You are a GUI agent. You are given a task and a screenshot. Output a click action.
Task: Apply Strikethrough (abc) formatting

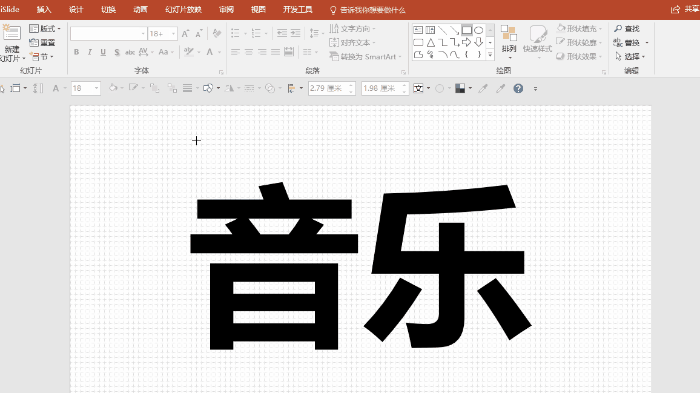pos(130,52)
